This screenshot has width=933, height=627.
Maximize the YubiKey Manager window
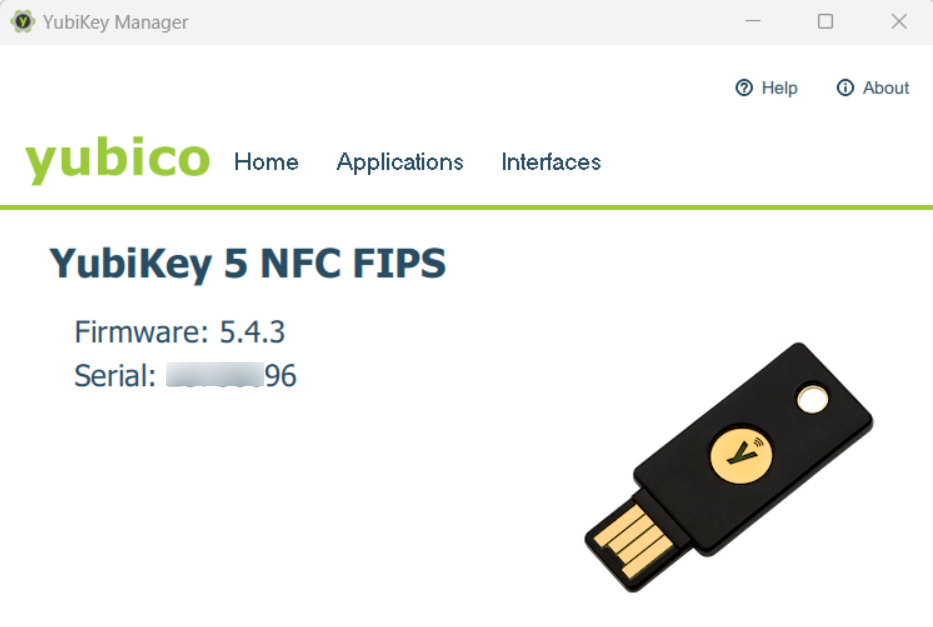(x=825, y=21)
